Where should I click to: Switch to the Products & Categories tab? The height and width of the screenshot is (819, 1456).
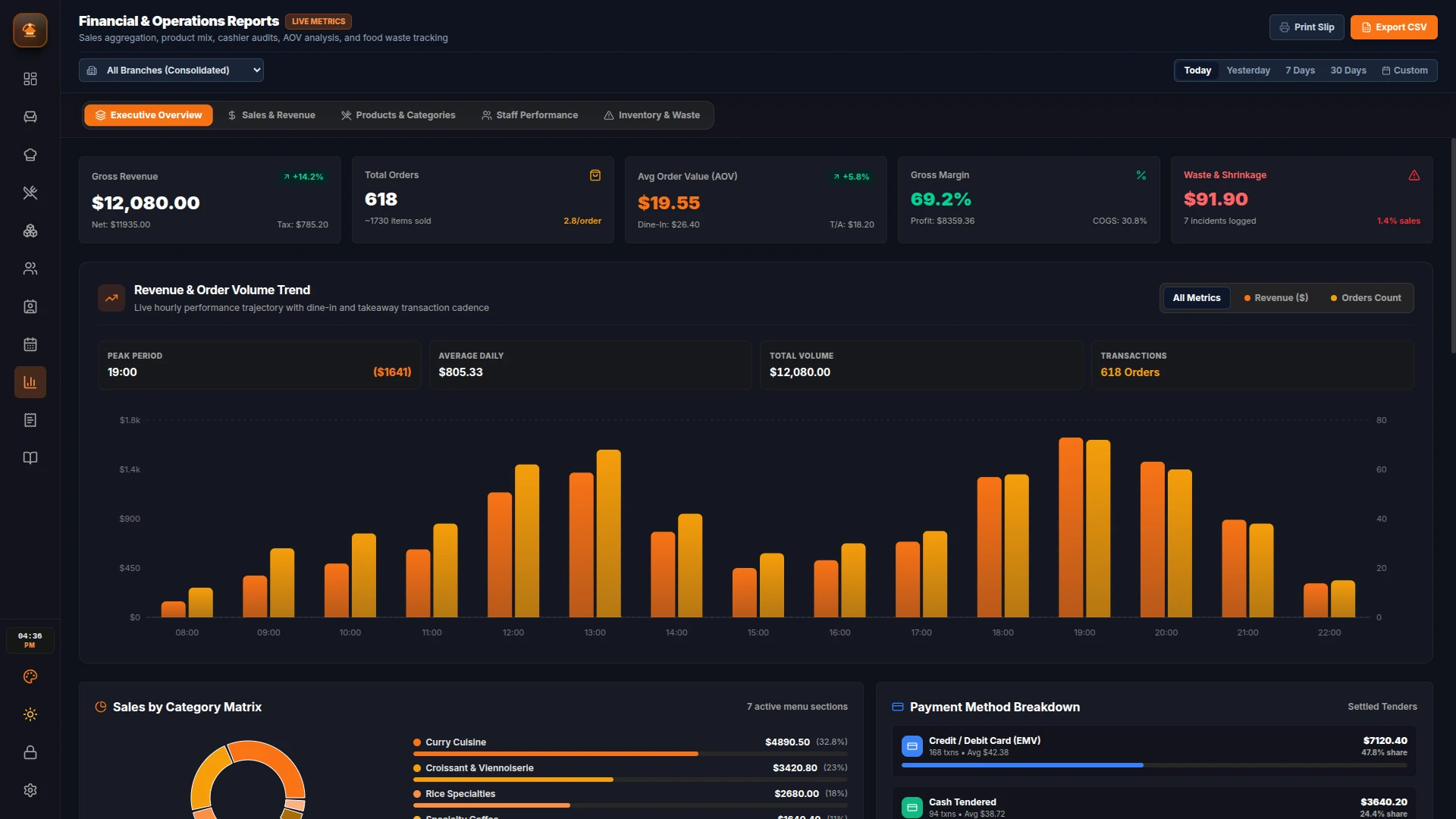click(398, 115)
